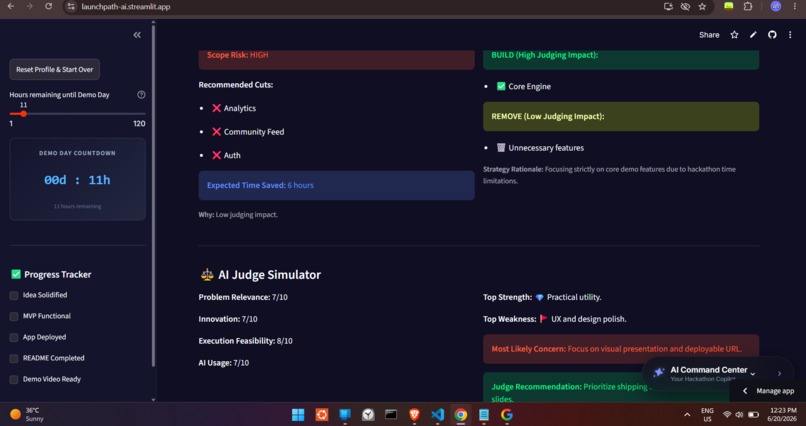Mark README Completed as done
The image size is (806, 426).
tap(14, 359)
